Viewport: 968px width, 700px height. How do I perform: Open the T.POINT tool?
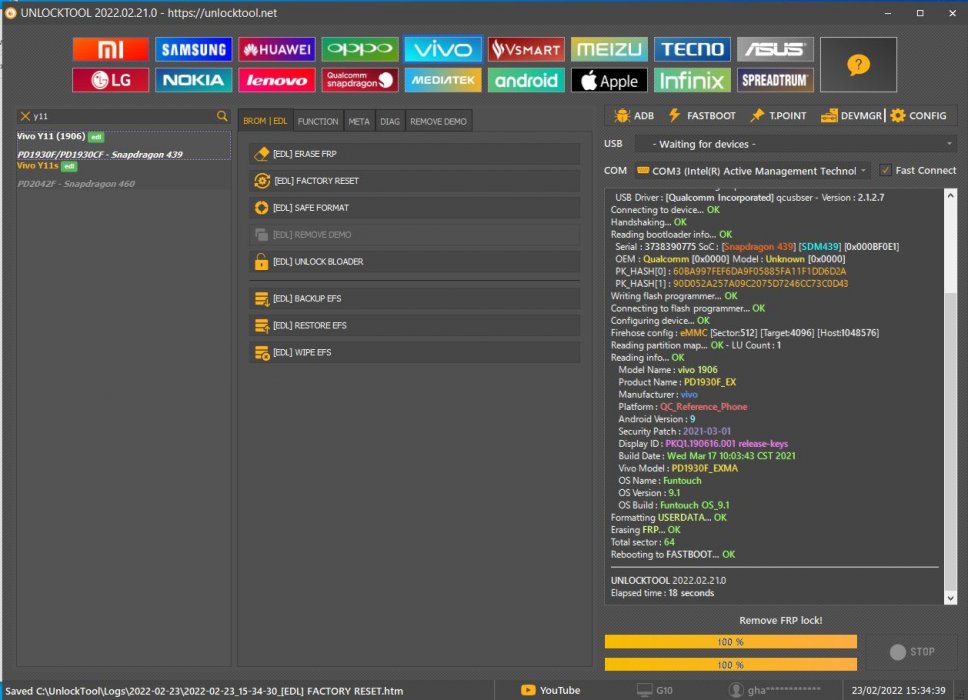click(x=778, y=115)
